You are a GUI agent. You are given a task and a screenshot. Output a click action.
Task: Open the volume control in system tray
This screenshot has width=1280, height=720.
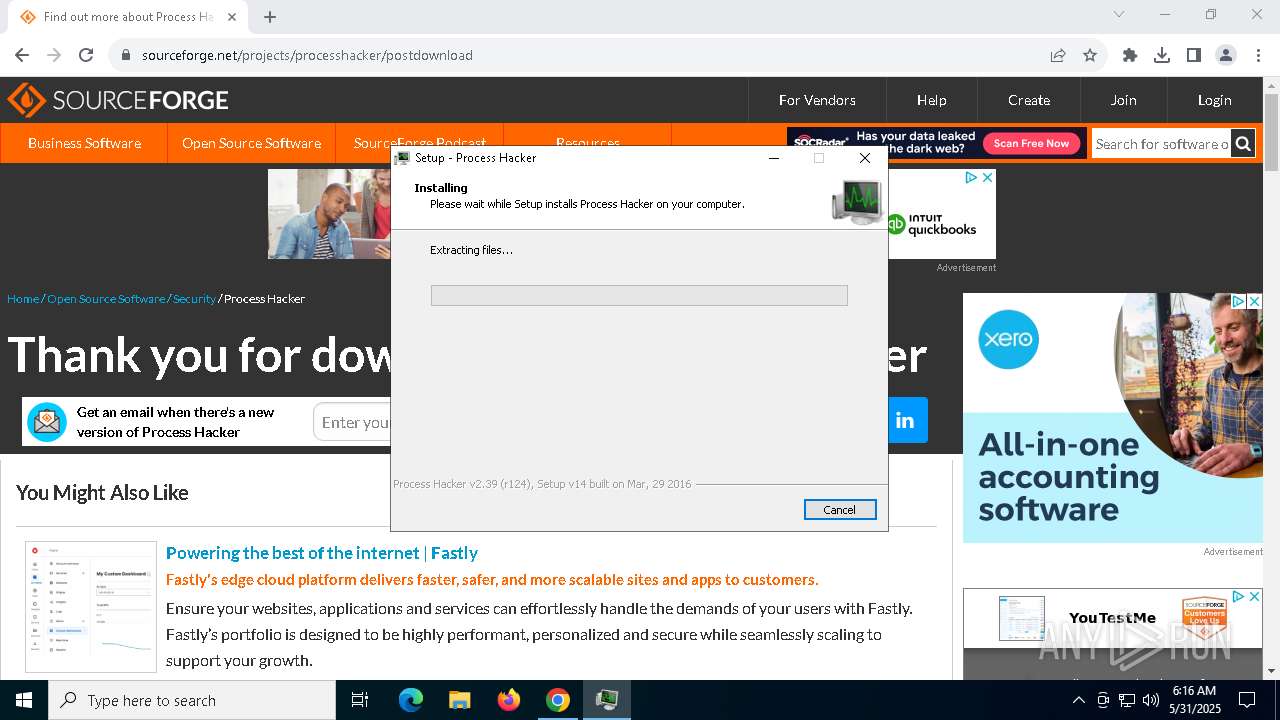click(1151, 700)
